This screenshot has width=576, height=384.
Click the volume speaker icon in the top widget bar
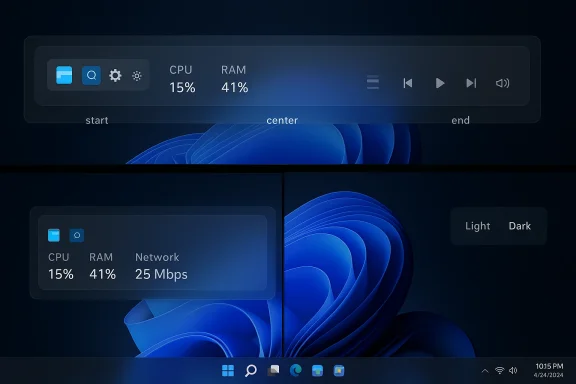tap(503, 83)
